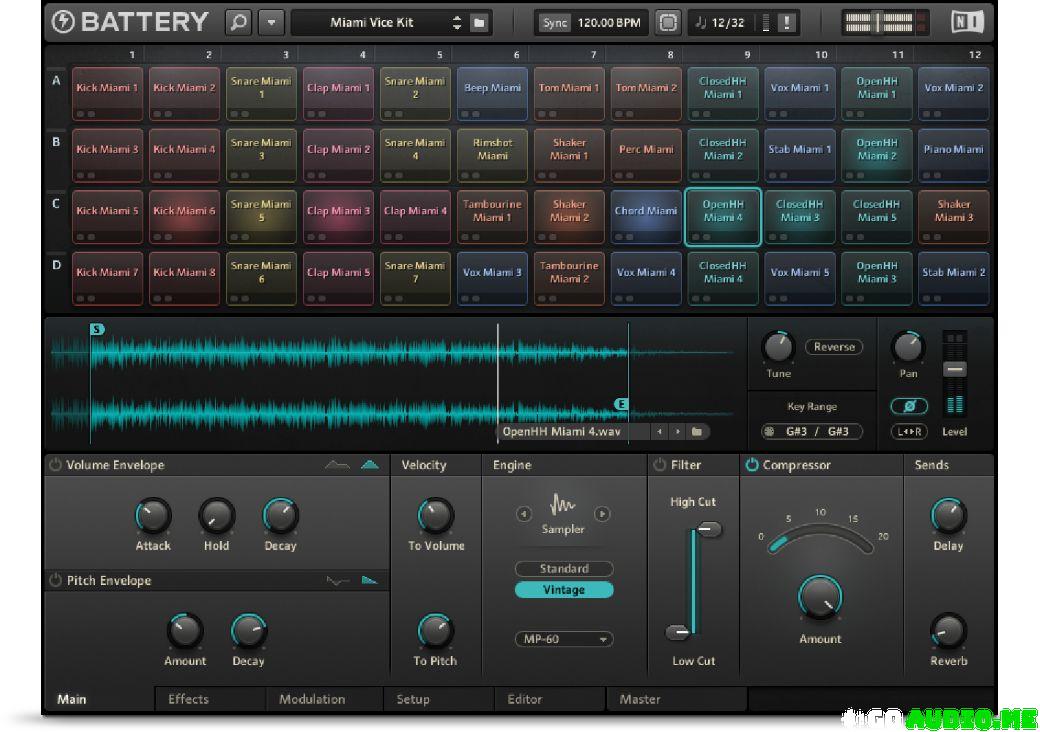This screenshot has width=1040, height=732.
Task: Click the square icon next to BPM
Action: (668, 23)
